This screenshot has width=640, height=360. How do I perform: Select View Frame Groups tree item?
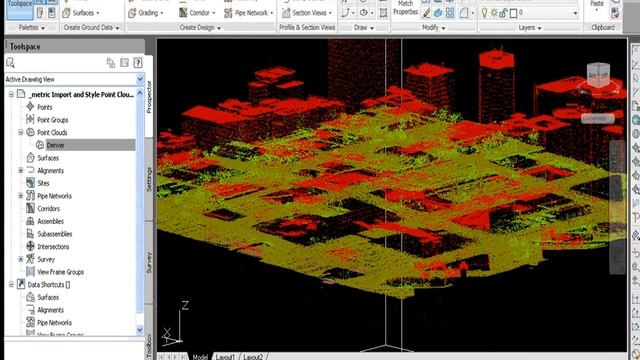pos(60,271)
